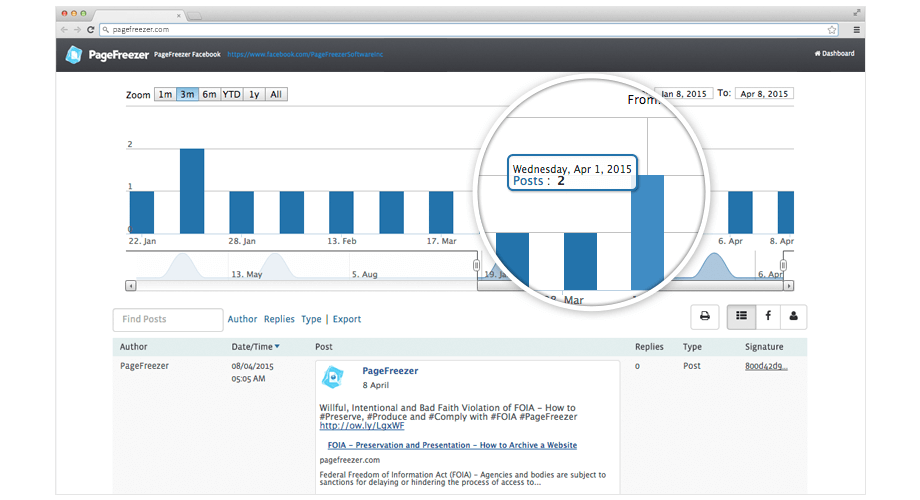
Task: Click the navigator scroll right arrow
Action: point(789,286)
